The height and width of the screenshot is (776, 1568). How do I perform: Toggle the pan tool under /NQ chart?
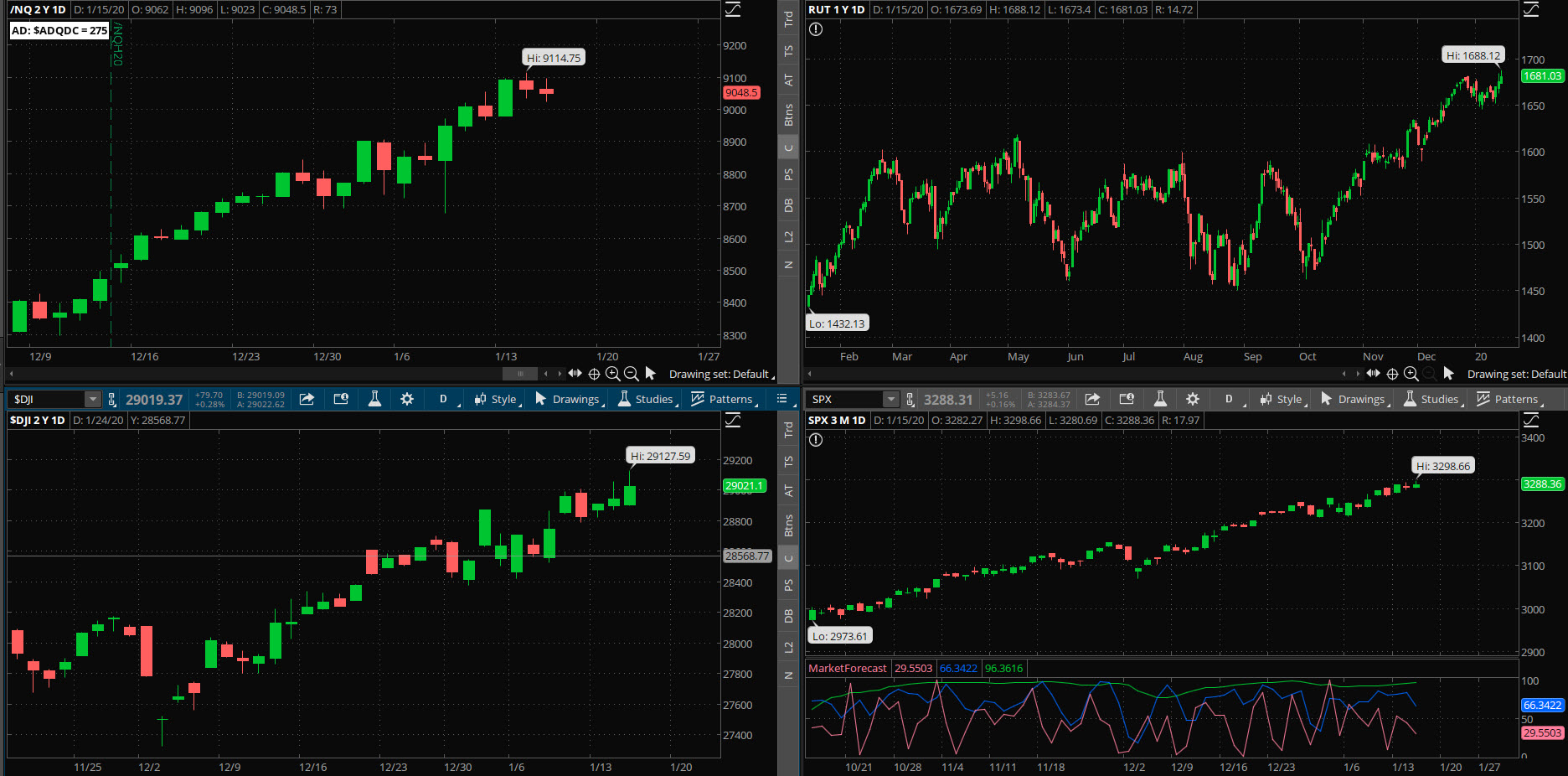point(575,374)
